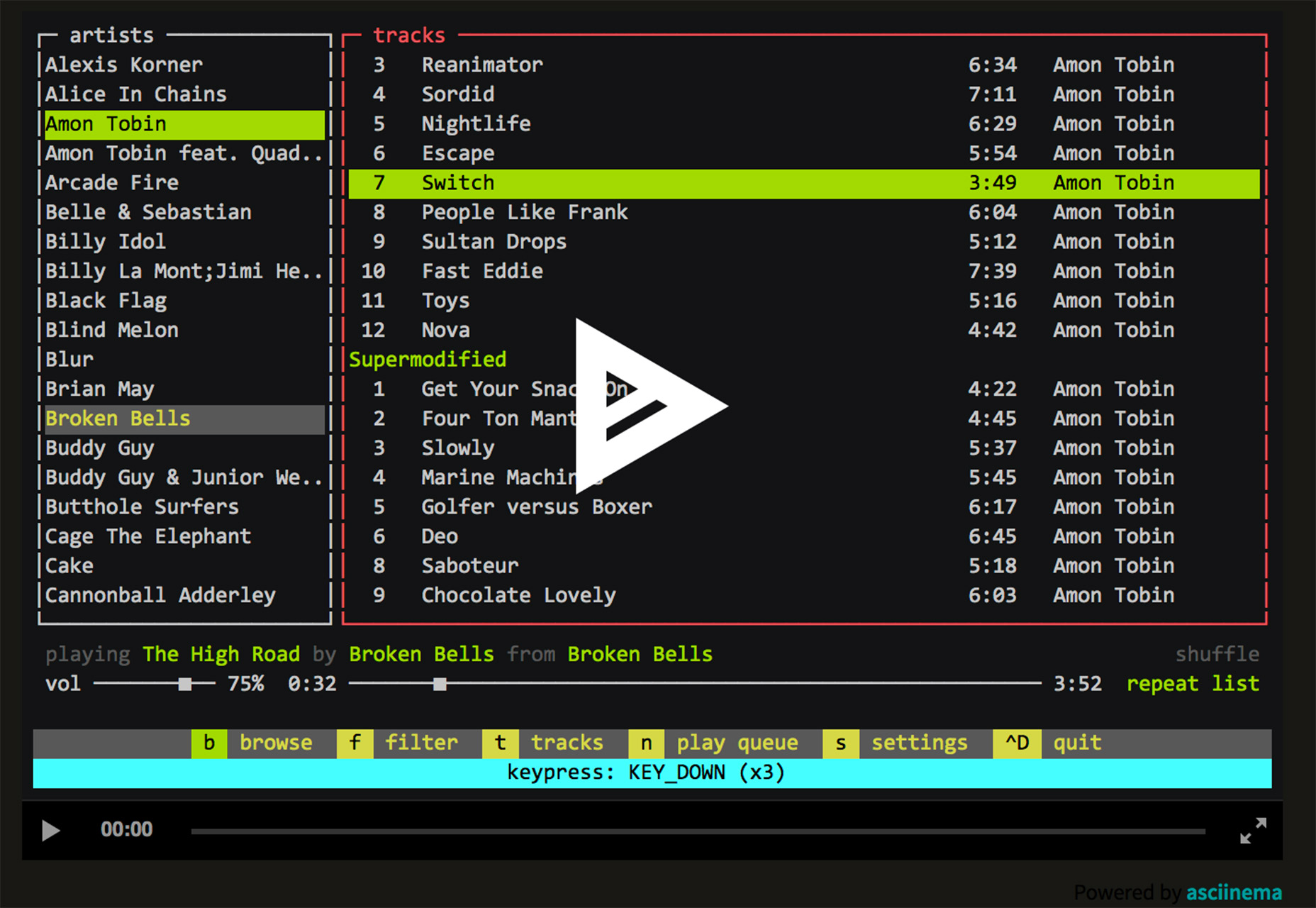Enter fullscreen with the expand icon

click(x=1252, y=830)
